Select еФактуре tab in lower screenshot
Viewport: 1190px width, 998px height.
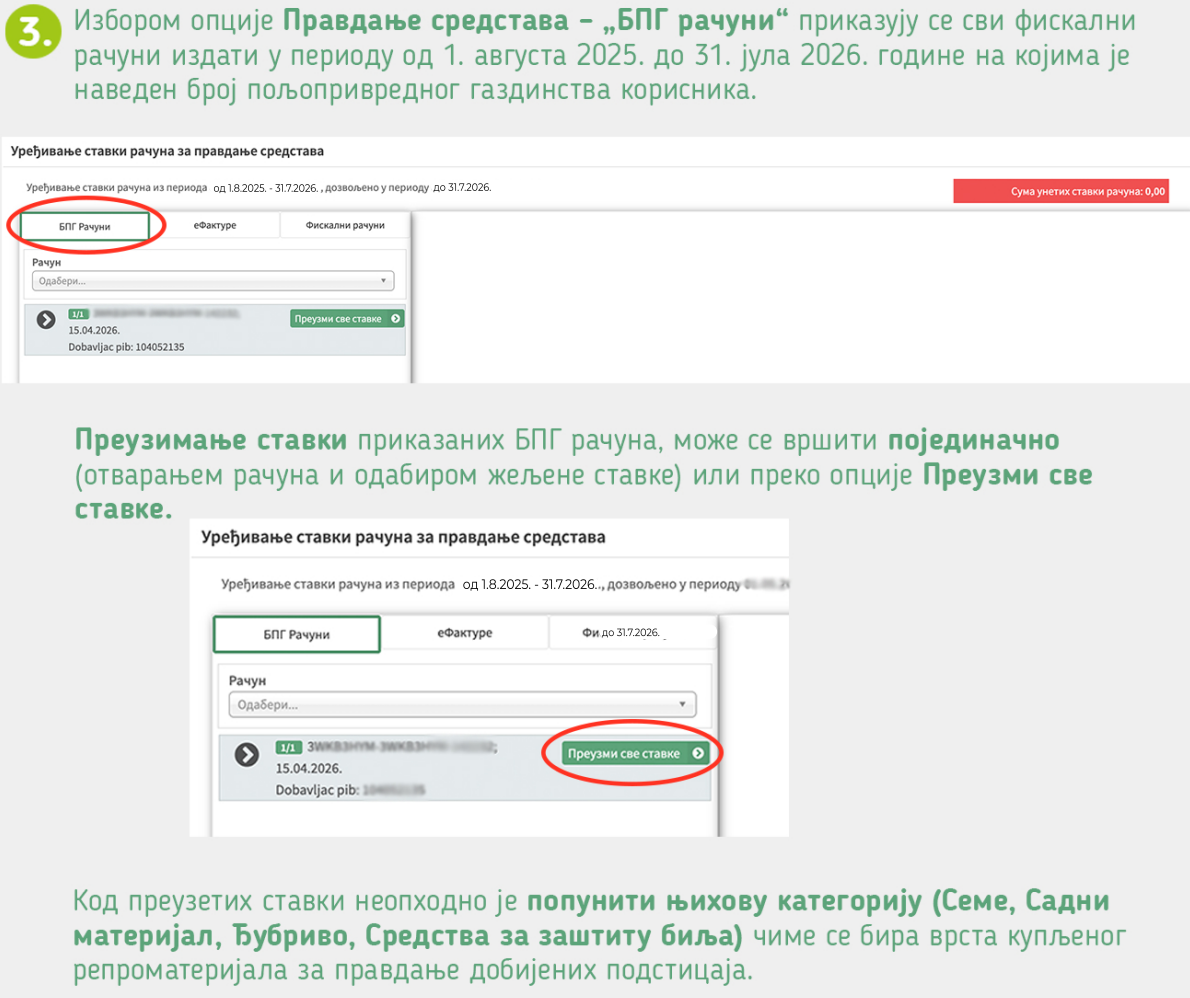(x=464, y=633)
